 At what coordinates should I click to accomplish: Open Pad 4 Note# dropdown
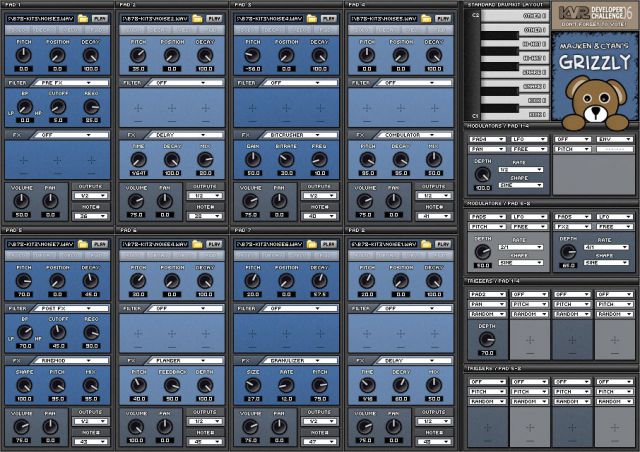click(433, 216)
